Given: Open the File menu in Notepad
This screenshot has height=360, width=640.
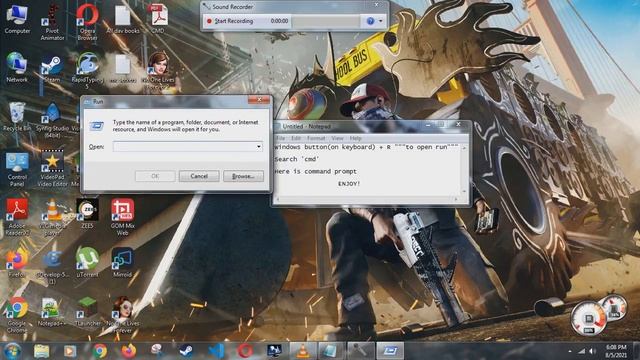Looking at the screenshot, I should coord(281,138).
